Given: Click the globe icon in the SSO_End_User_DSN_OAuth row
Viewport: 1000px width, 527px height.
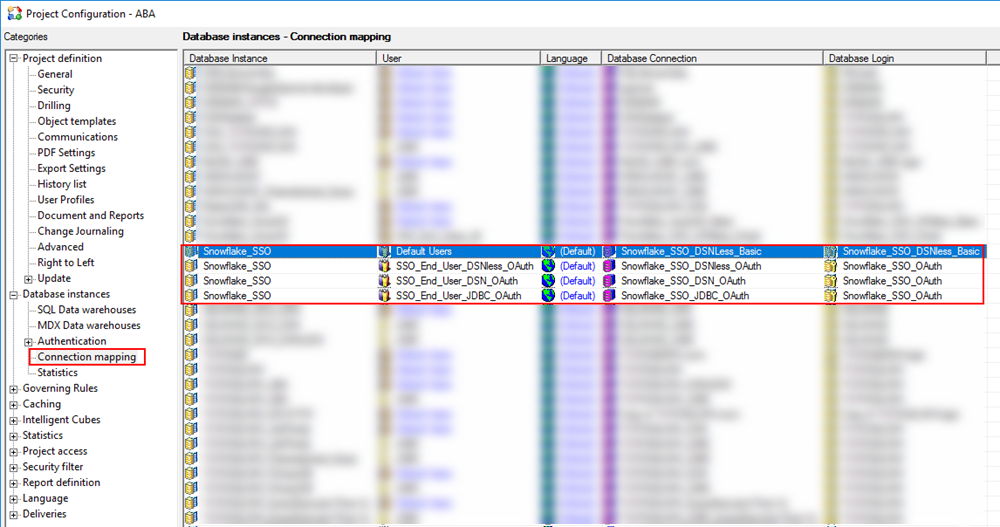Looking at the screenshot, I should (548, 282).
